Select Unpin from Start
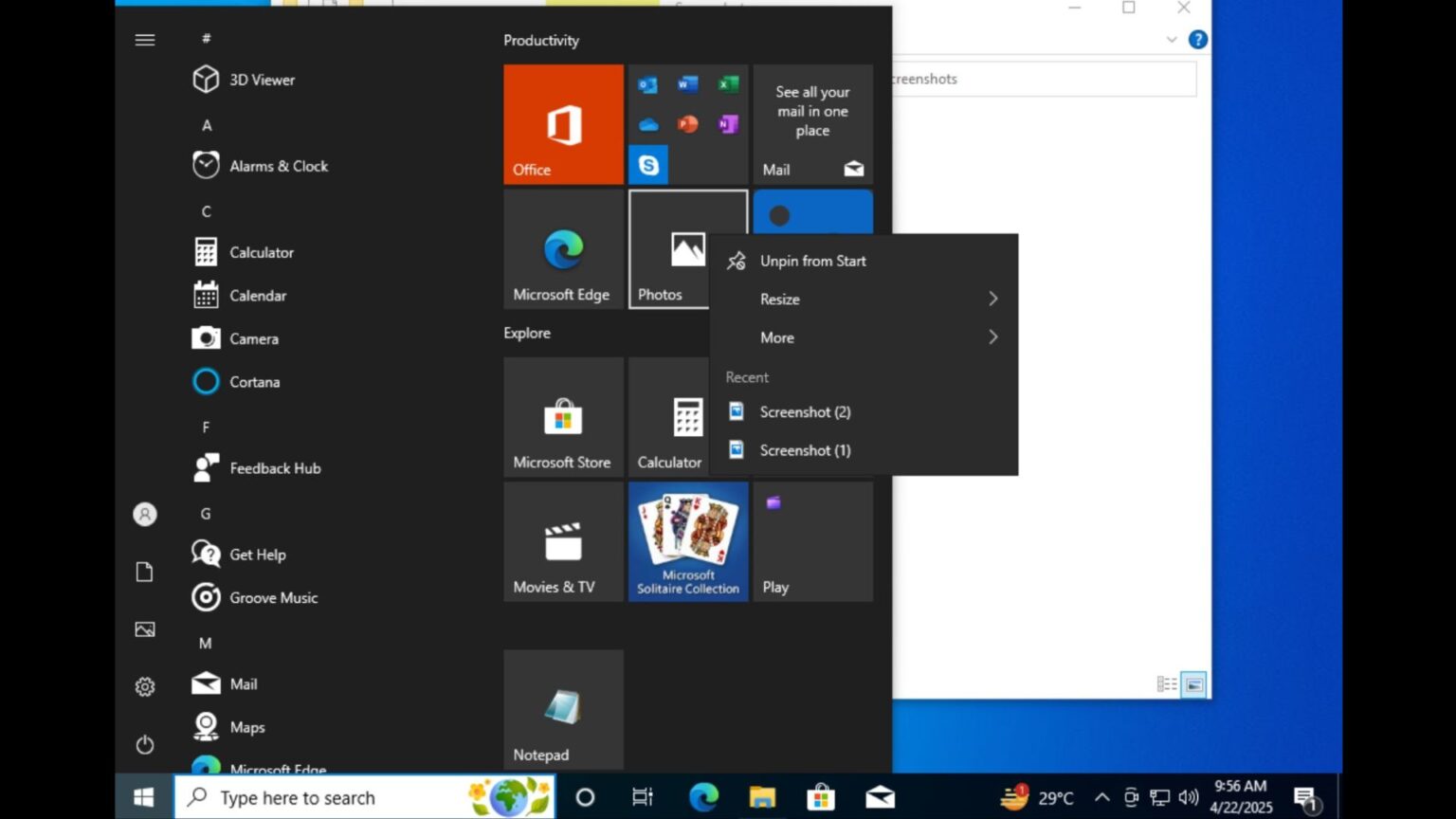Viewport: 1456px width, 819px height. coord(812,261)
